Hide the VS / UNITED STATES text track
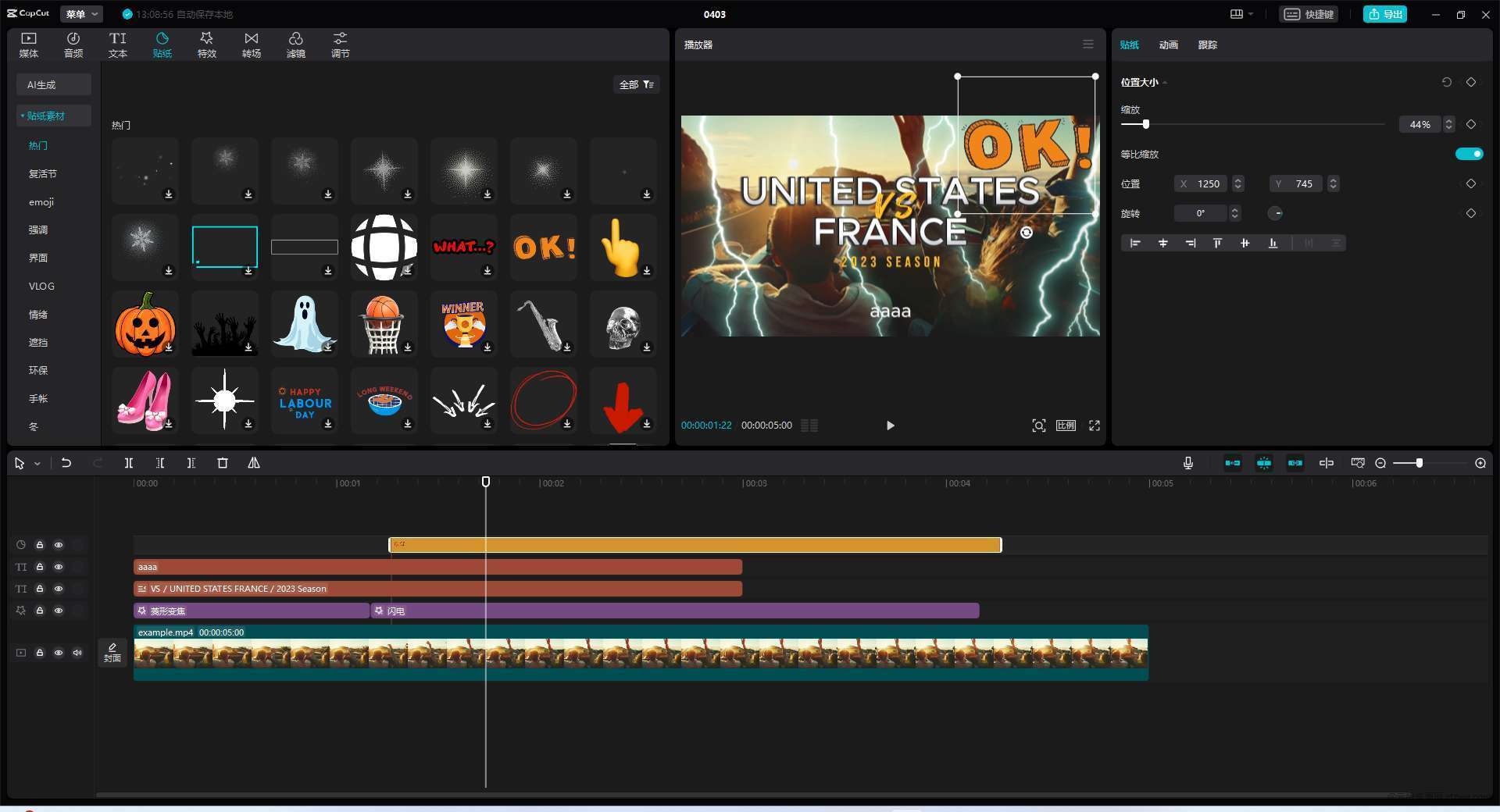Screen dimensions: 1500x812 pos(59,589)
